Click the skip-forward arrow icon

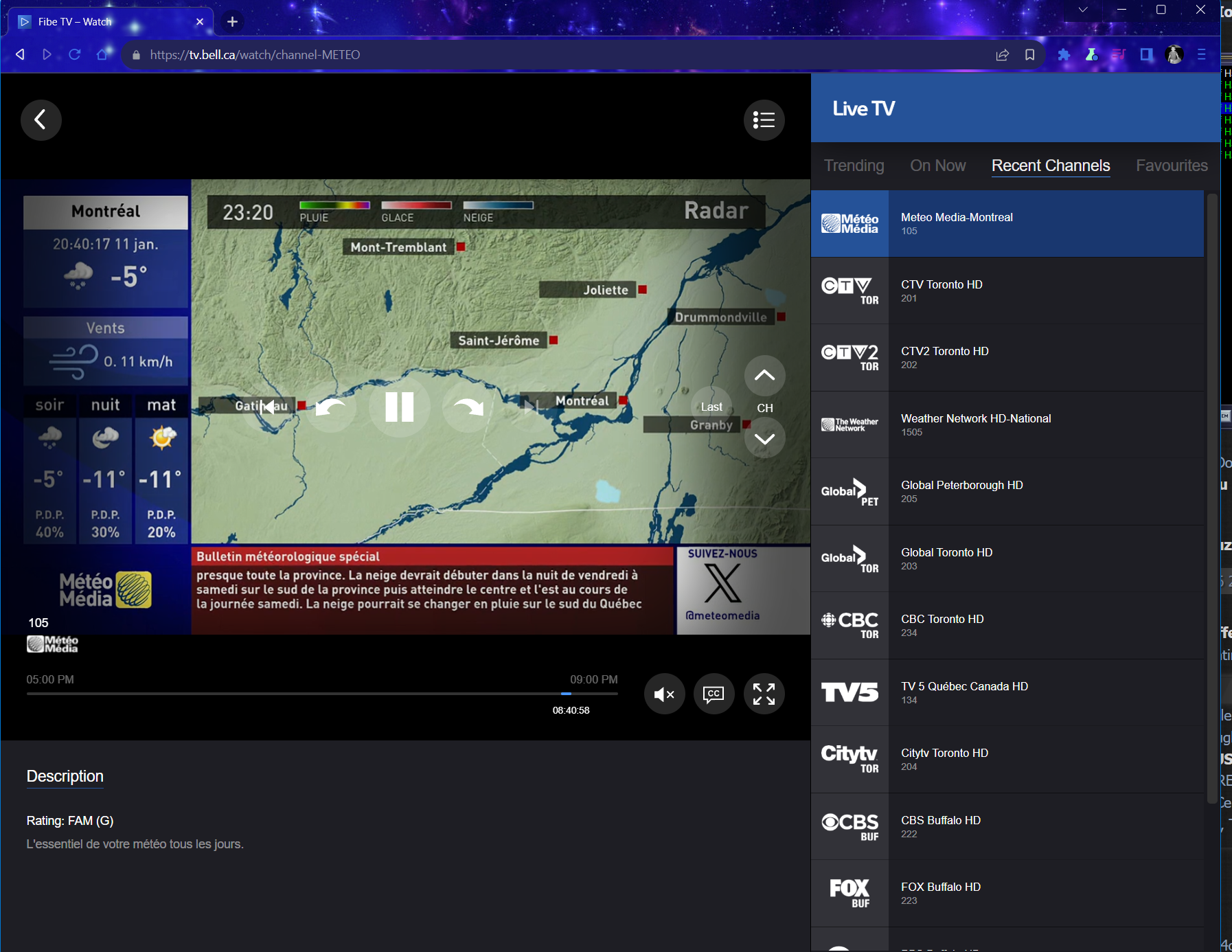coord(468,407)
